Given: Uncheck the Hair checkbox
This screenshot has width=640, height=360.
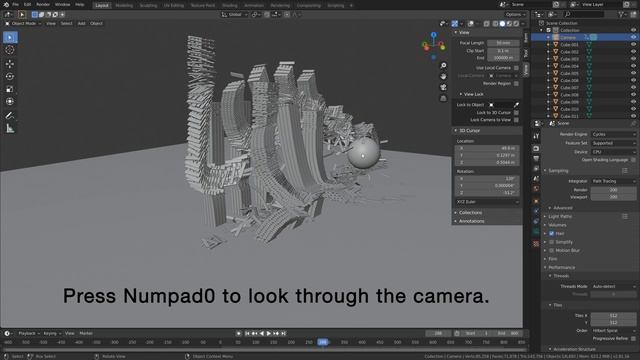Looking at the screenshot, I should [x=551, y=233].
